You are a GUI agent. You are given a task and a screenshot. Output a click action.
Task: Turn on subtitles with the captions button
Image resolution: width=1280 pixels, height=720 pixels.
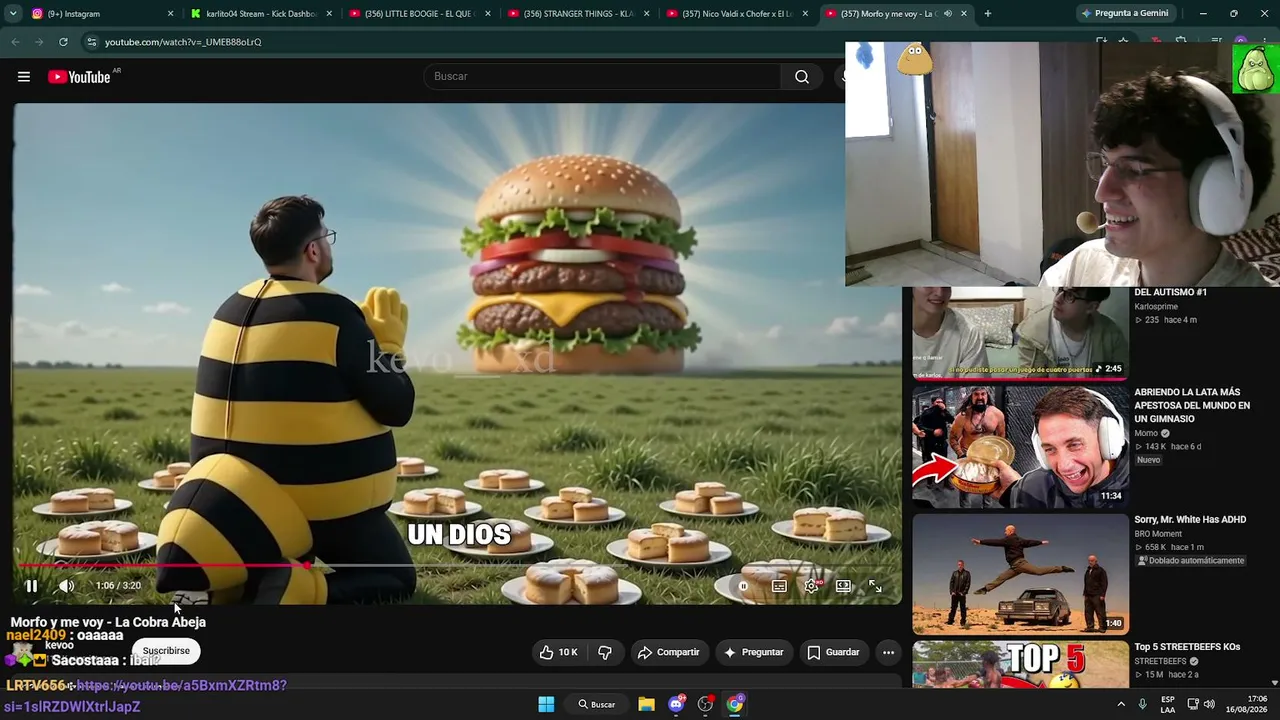point(779,586)
